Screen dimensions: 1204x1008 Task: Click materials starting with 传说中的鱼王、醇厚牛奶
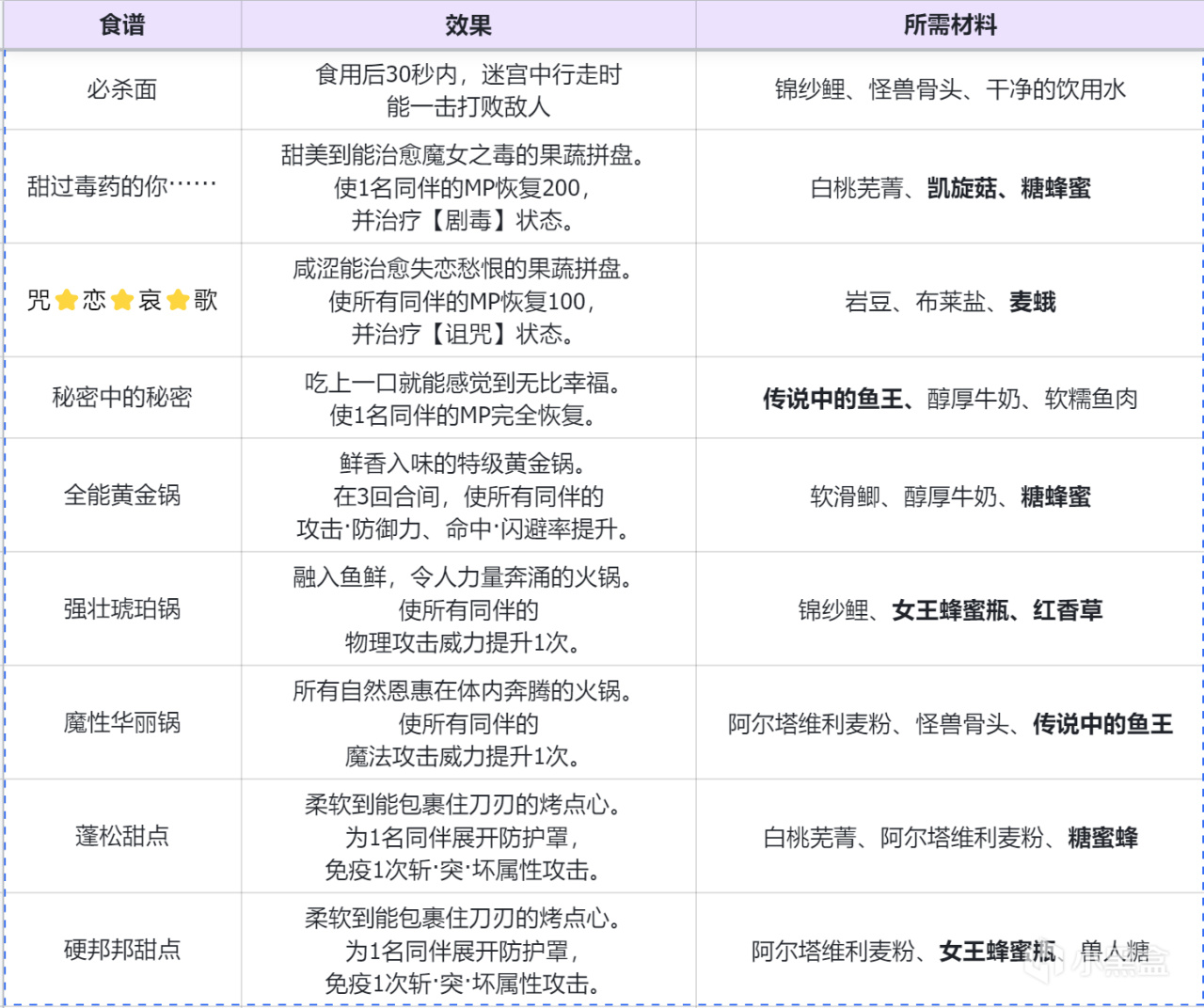tap(950, 399)
